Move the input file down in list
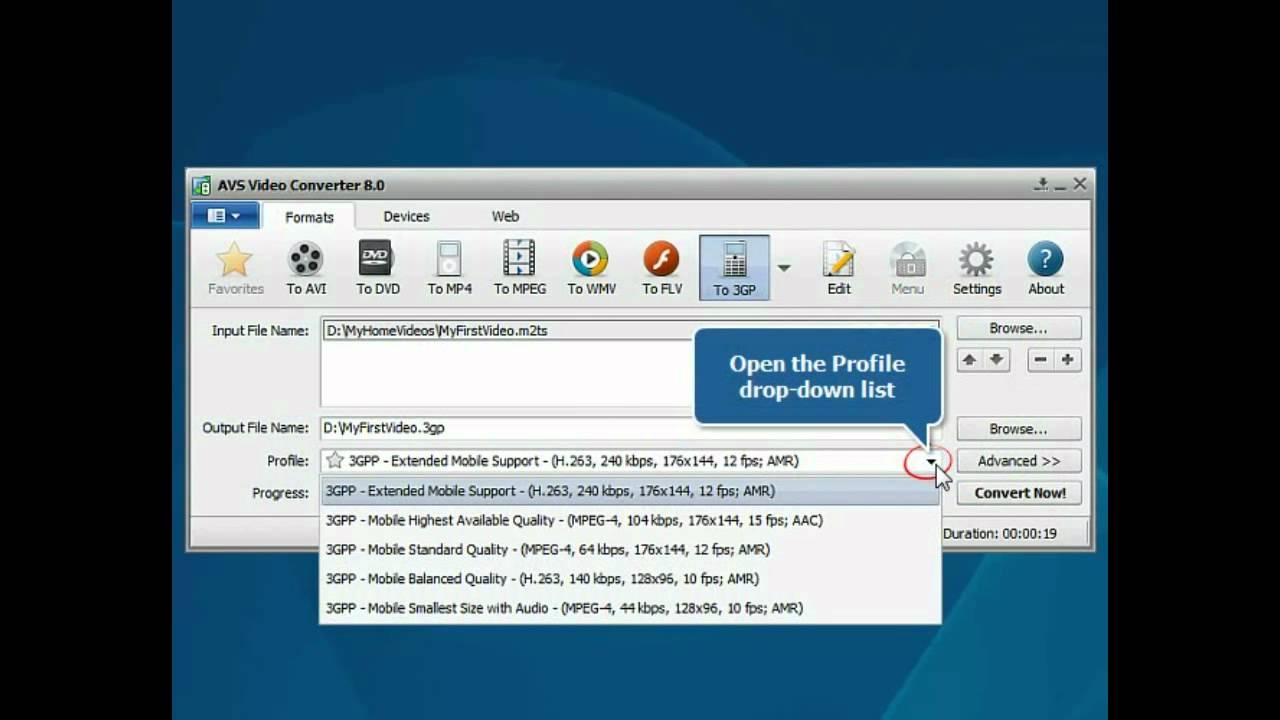Screen dimensions: 1280x720 point(997,360)
